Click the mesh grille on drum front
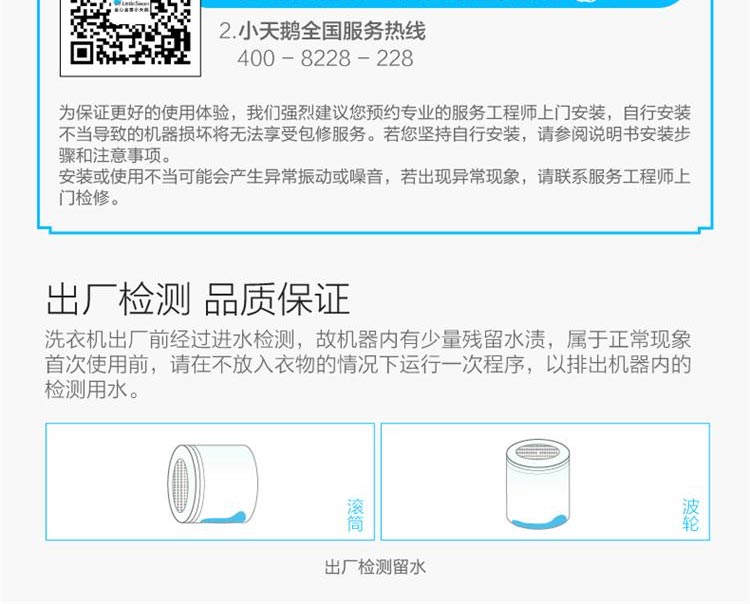 click(x=180, y=484)
